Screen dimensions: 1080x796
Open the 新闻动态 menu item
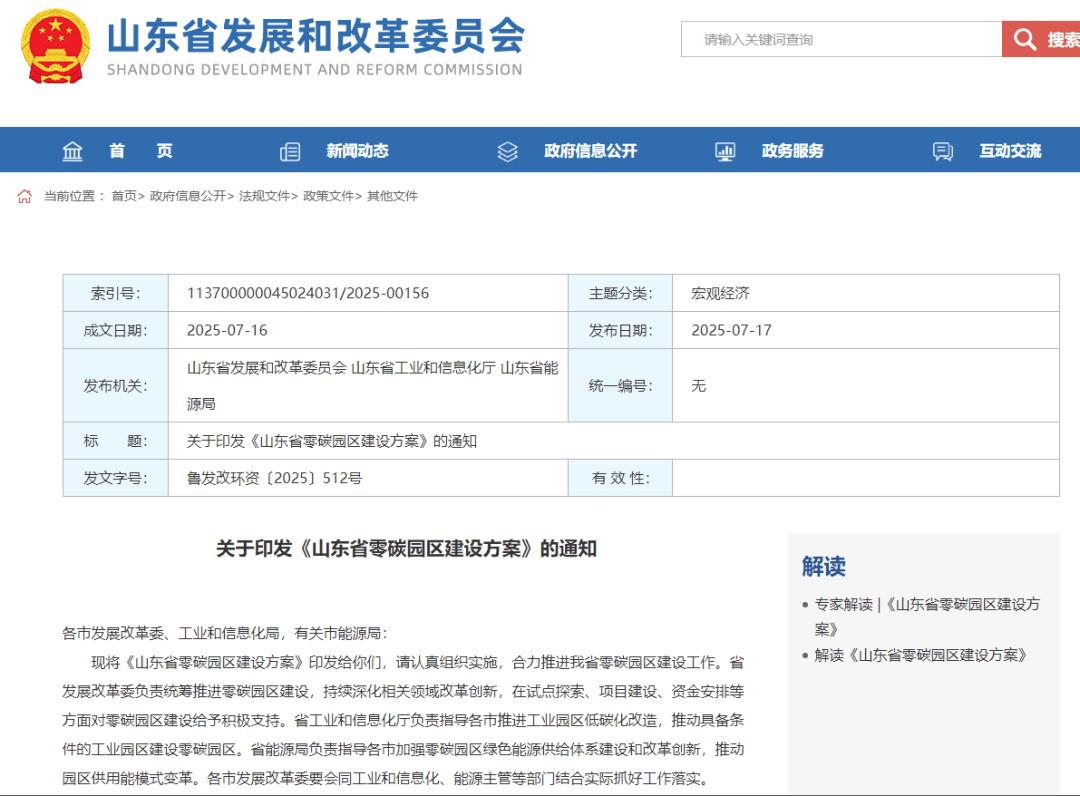click(357, 151)
